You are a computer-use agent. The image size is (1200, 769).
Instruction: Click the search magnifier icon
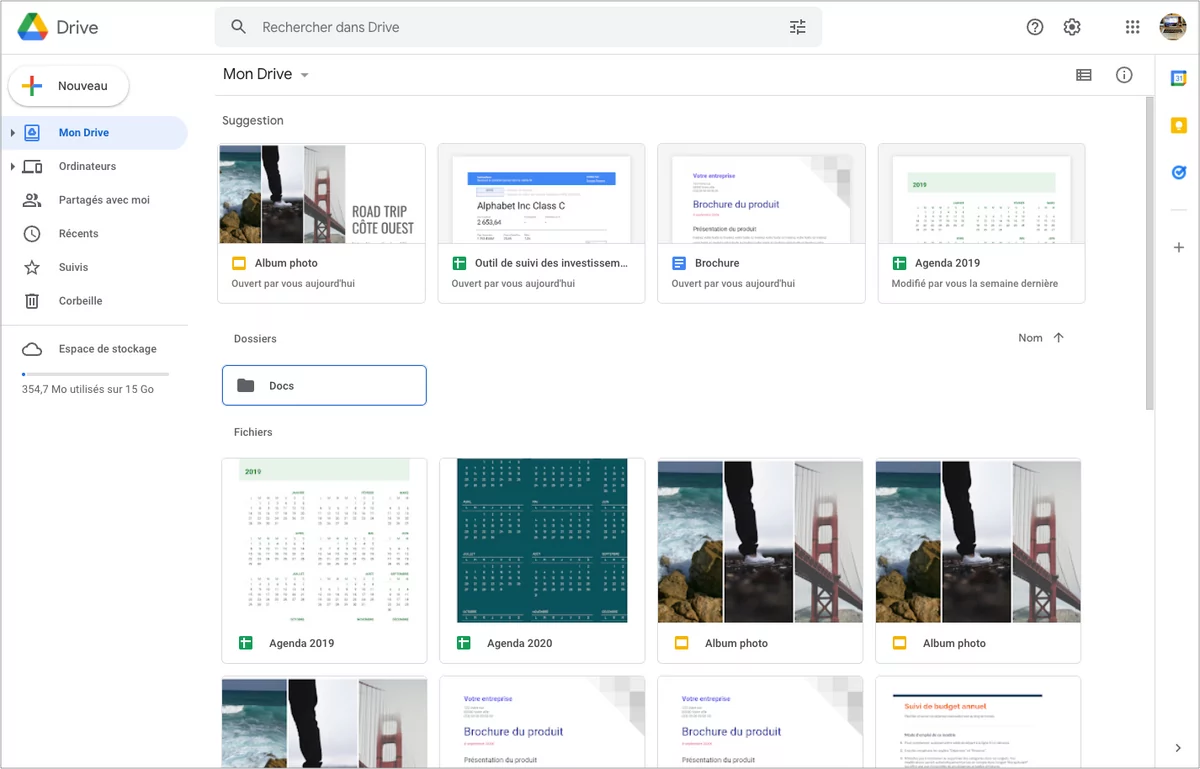click(238, 27)
